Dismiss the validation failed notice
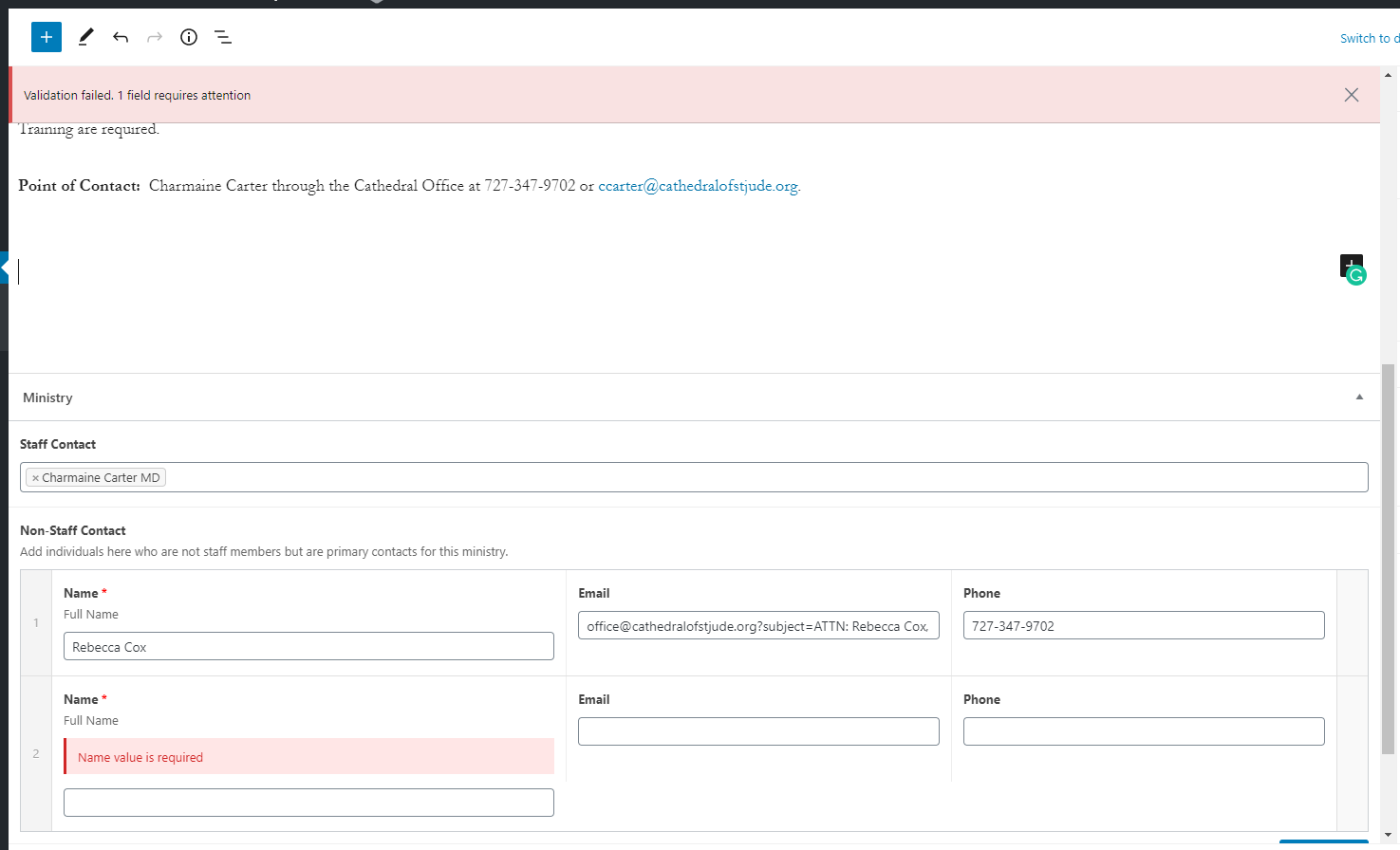The image size is (1400, 850). 1351,95
